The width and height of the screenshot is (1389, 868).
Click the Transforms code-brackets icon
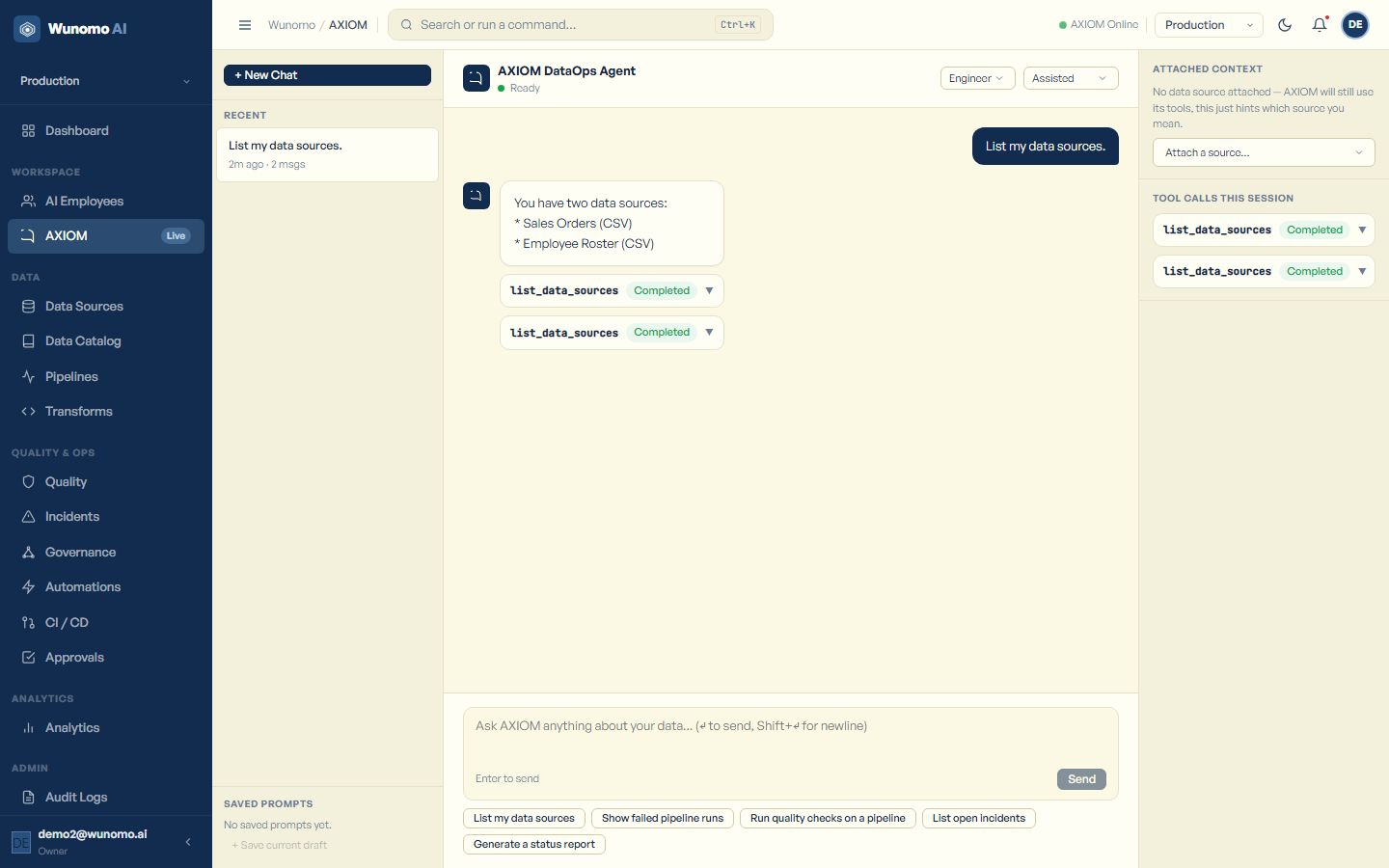coord(28,412)
